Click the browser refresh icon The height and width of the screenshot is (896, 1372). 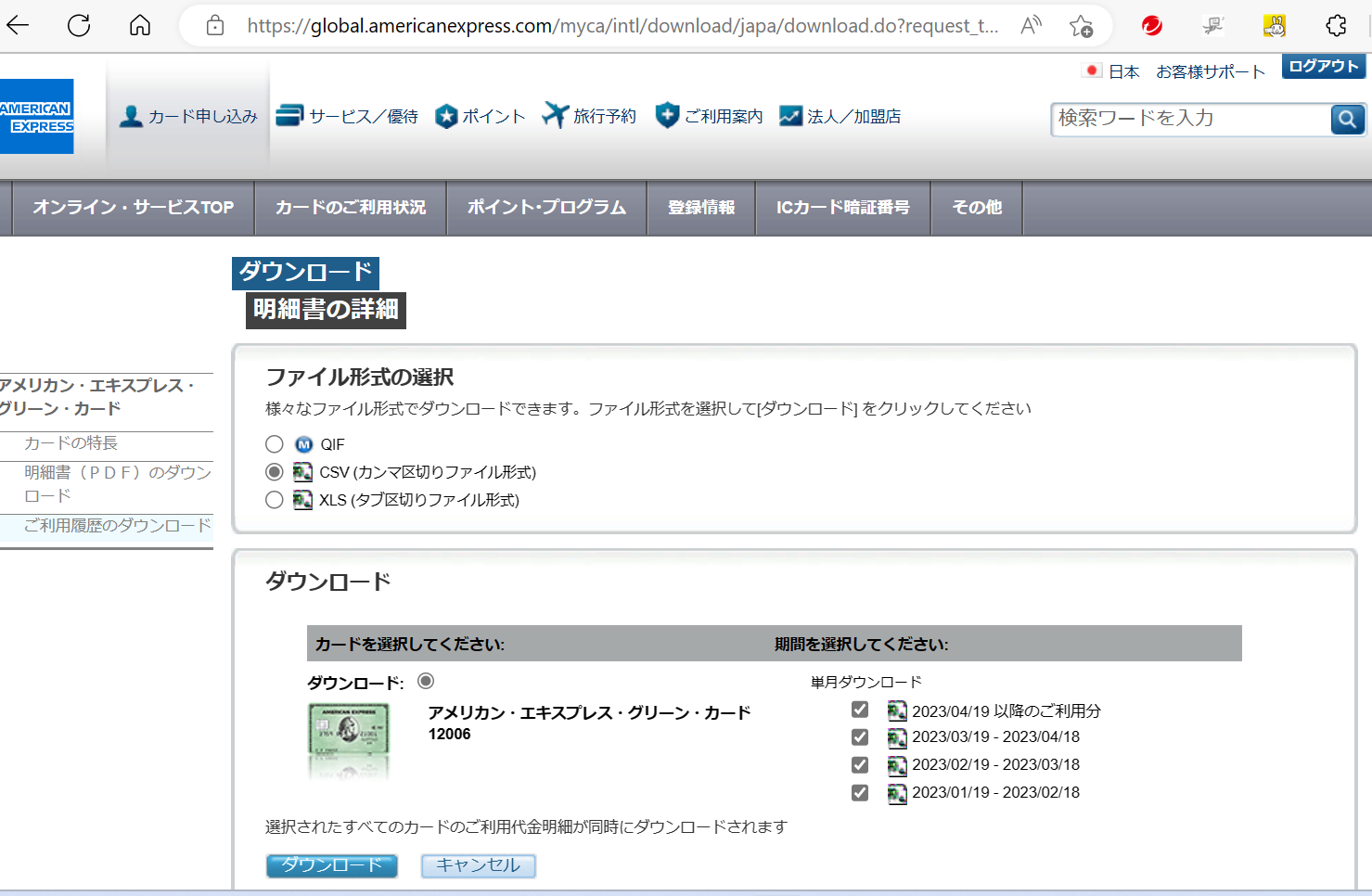(79, 25)
